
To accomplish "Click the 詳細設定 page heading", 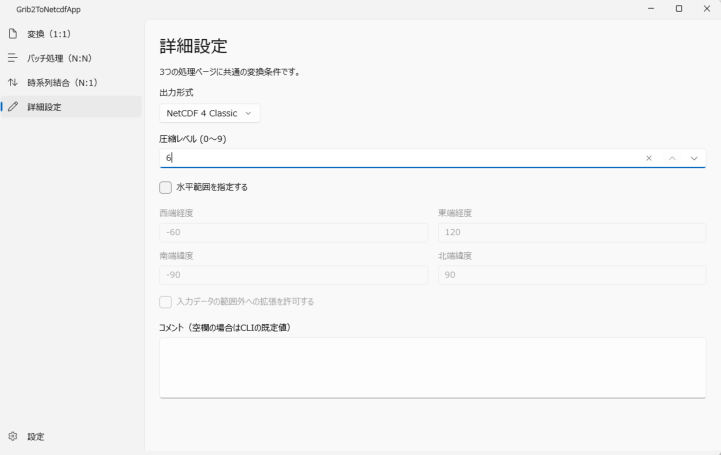I will tap(194, 46).
